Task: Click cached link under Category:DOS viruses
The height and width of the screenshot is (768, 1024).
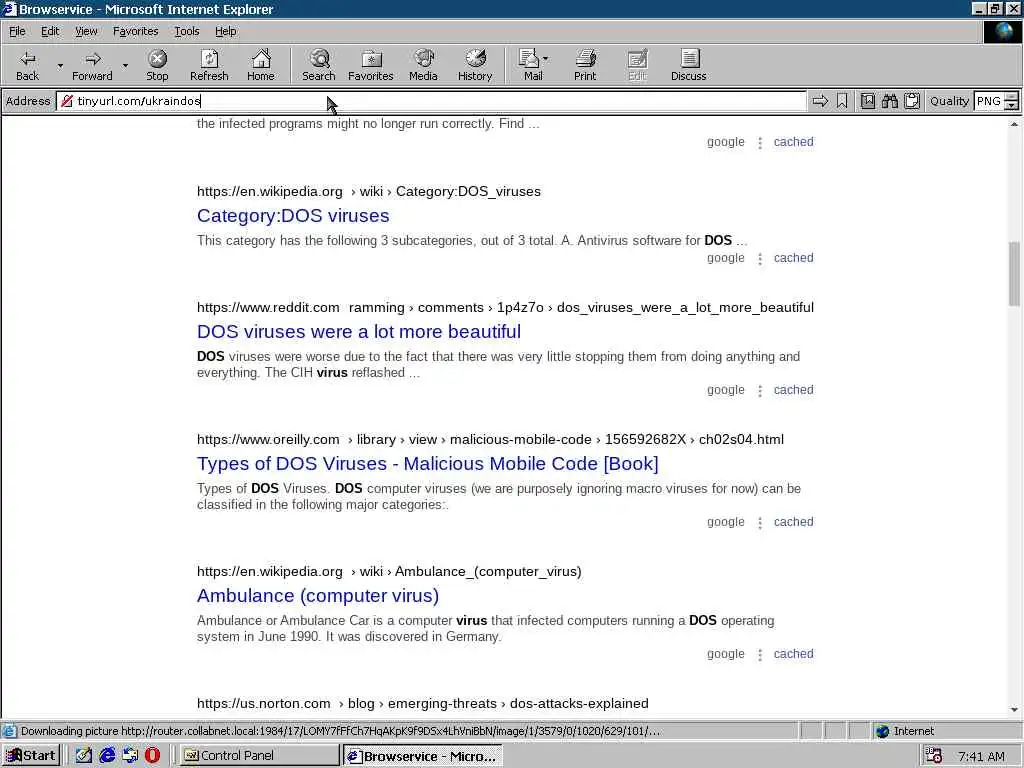Action: (793, 258)
